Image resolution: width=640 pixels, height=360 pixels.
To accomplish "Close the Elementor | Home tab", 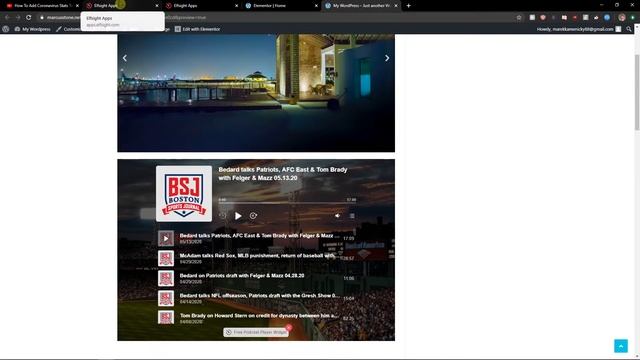I will [316, 6].
